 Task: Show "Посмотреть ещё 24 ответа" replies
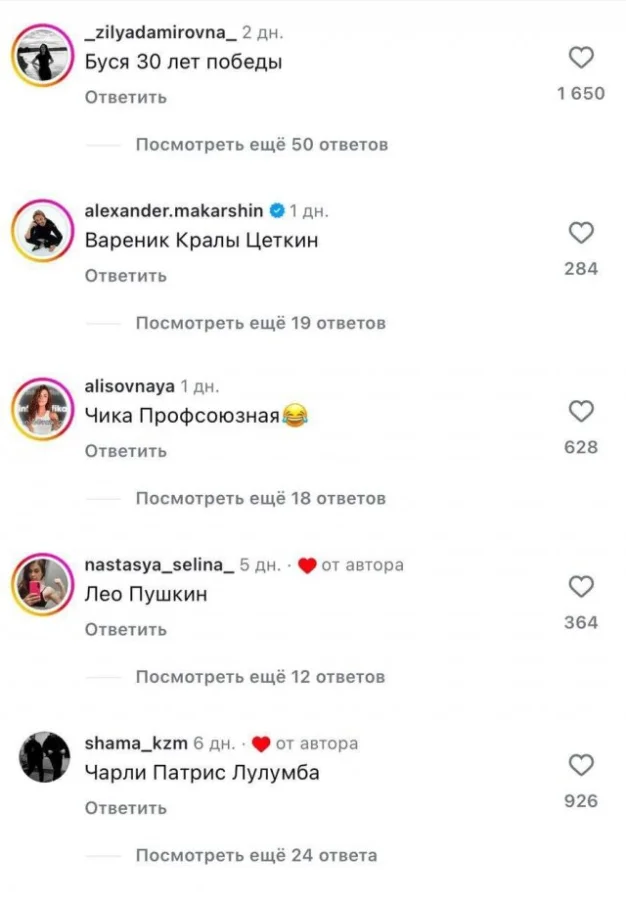(256, 855)
